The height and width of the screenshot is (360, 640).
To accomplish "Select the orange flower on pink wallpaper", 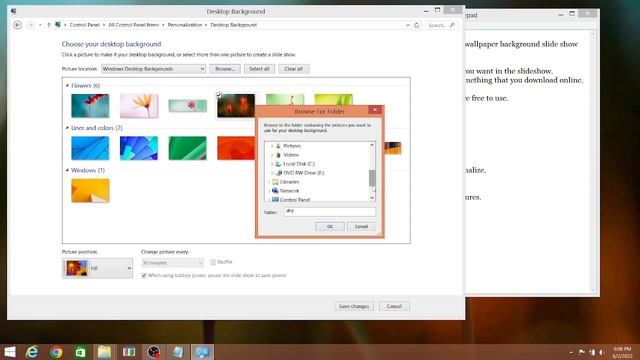I will 139,106.
